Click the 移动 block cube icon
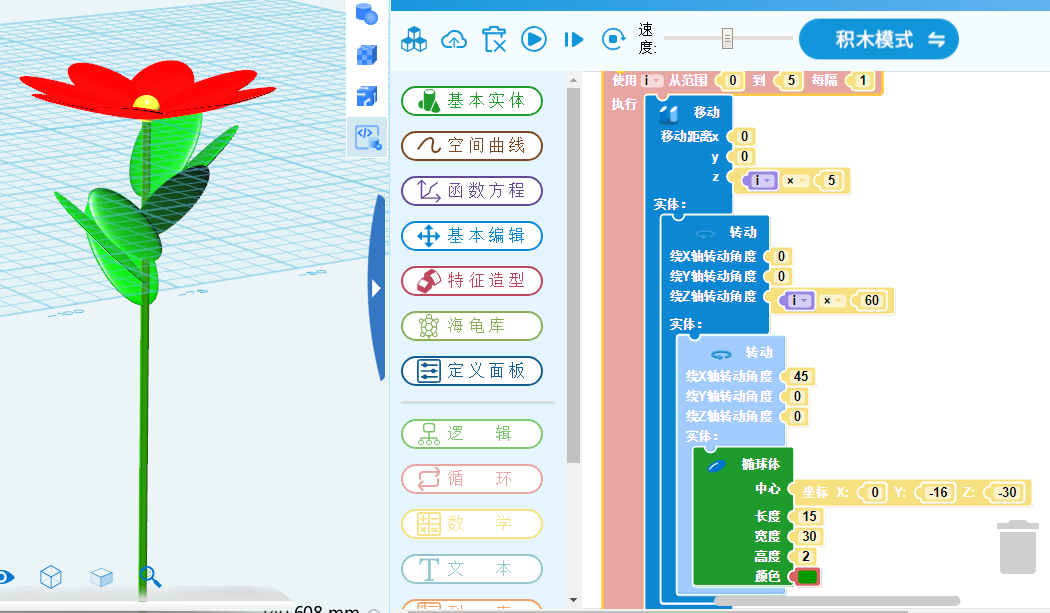 (x=668, y=114)
